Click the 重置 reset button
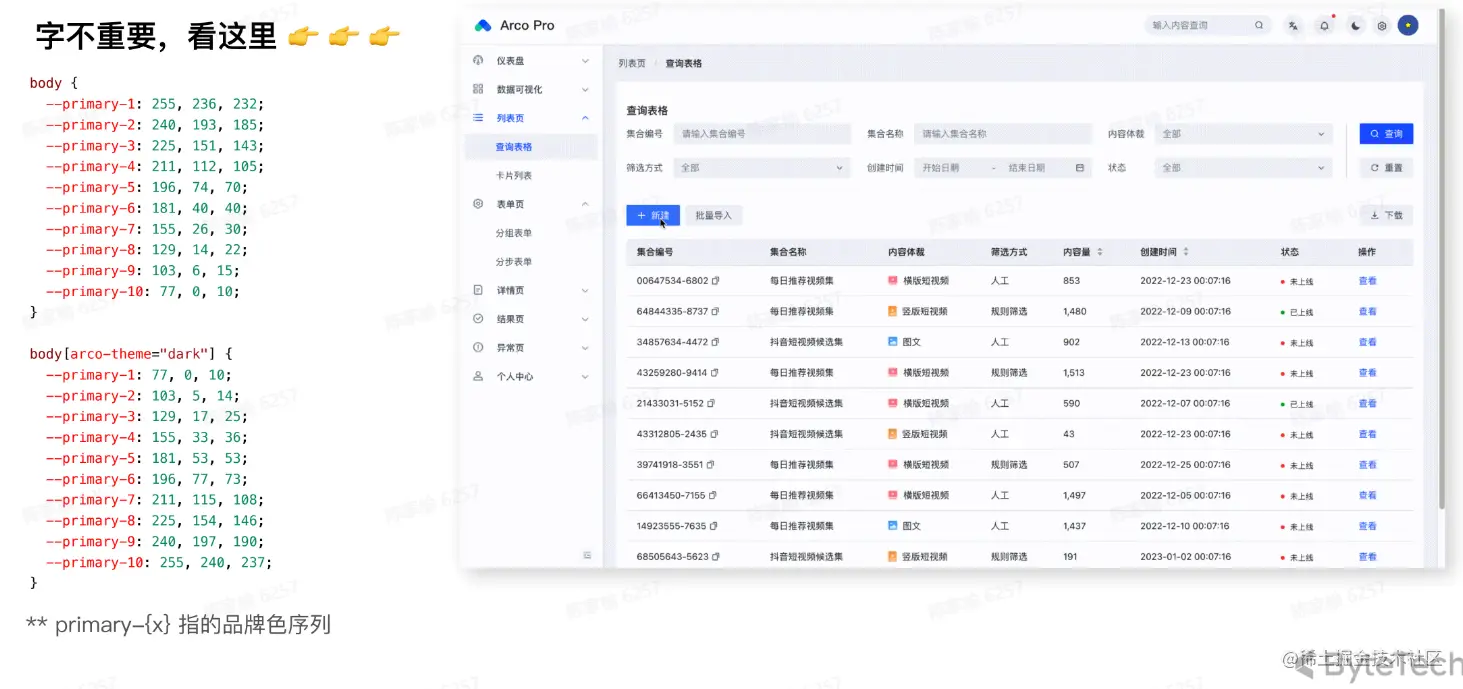 1386,168
